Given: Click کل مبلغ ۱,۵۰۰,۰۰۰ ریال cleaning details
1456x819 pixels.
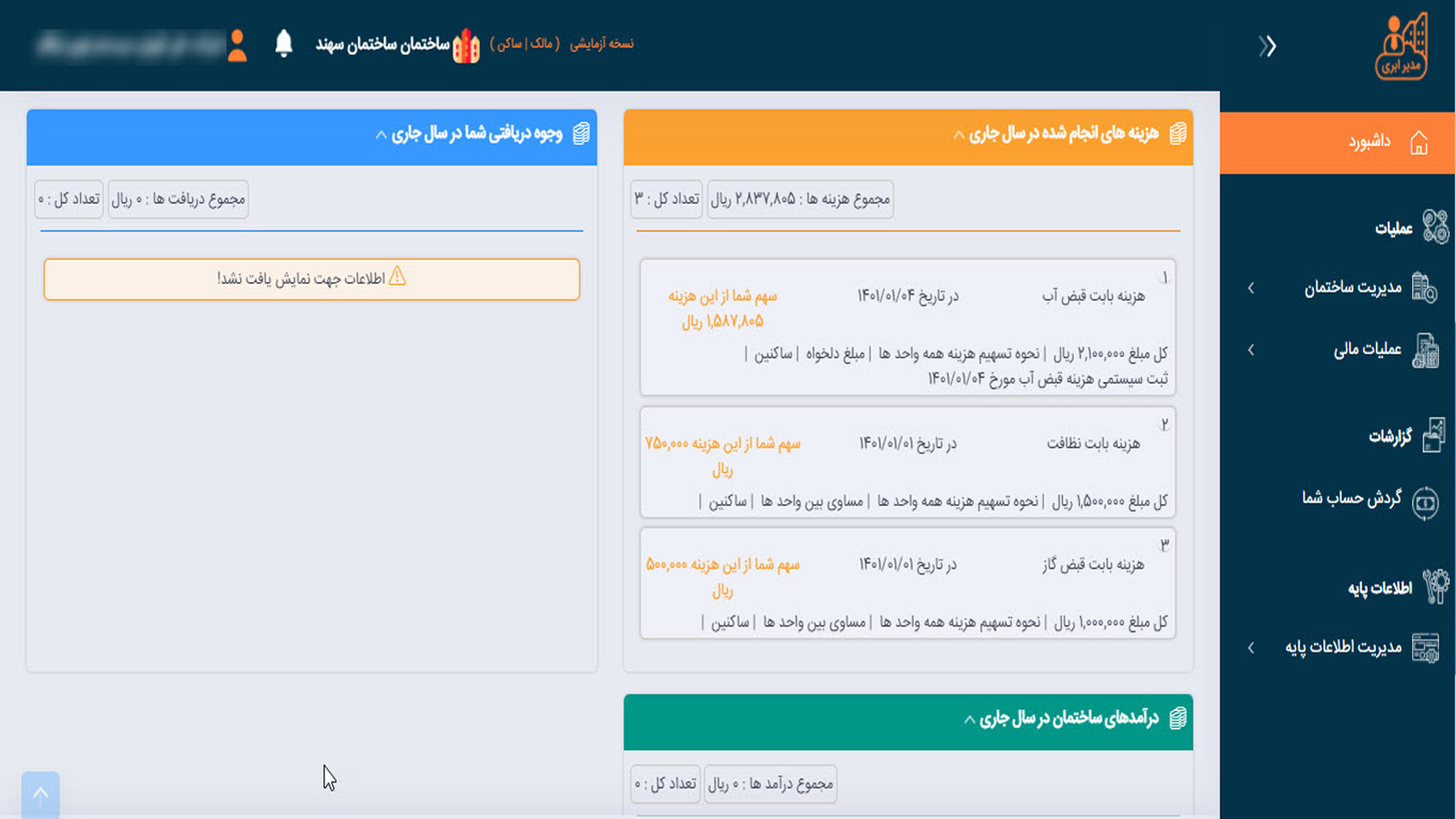Looking at the screenshot, I should (x=933, y=501).
